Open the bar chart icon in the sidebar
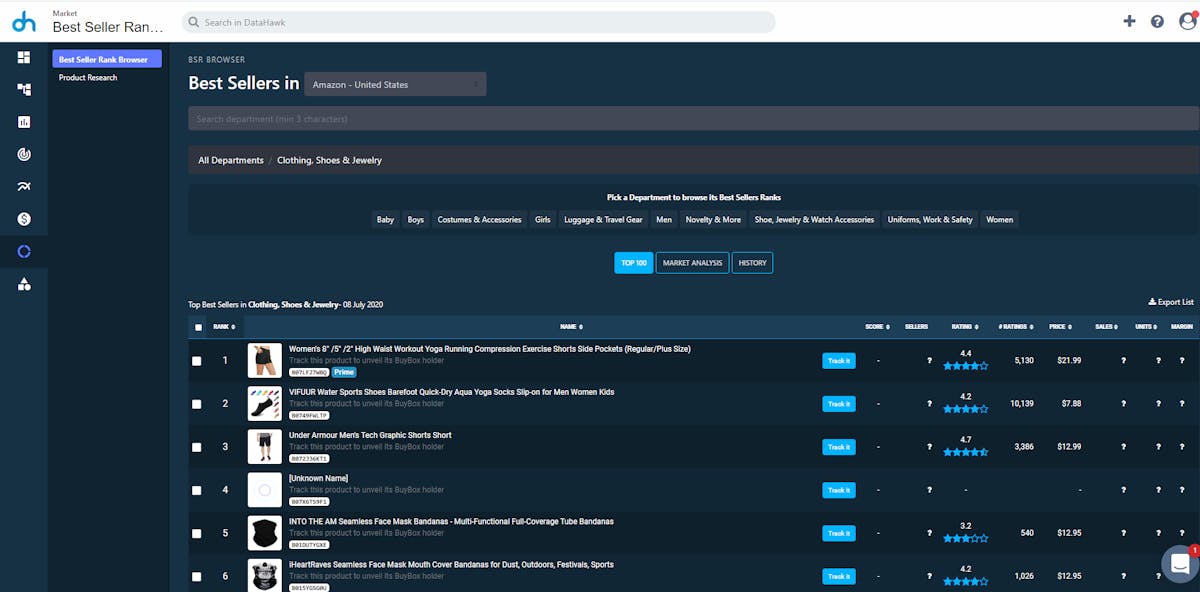 coord(24,122)
